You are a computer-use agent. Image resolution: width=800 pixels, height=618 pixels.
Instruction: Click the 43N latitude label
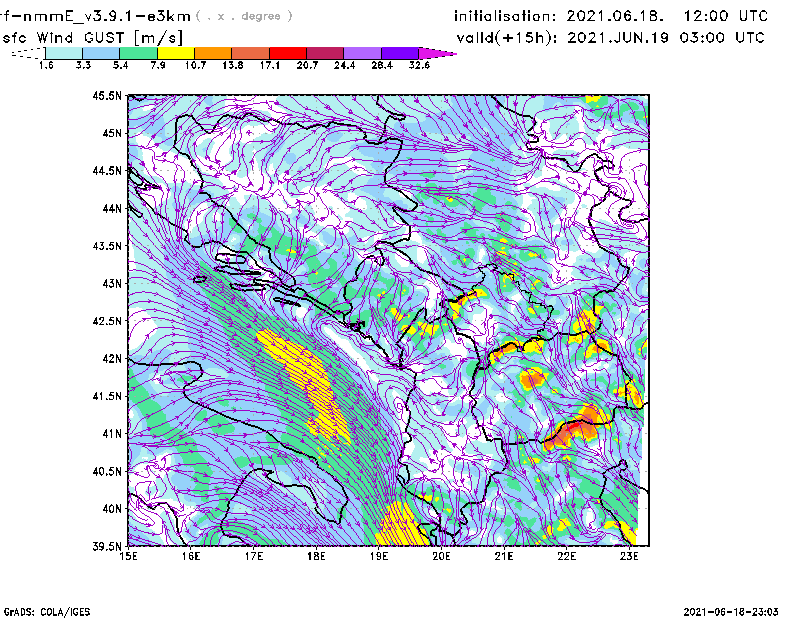112,283
